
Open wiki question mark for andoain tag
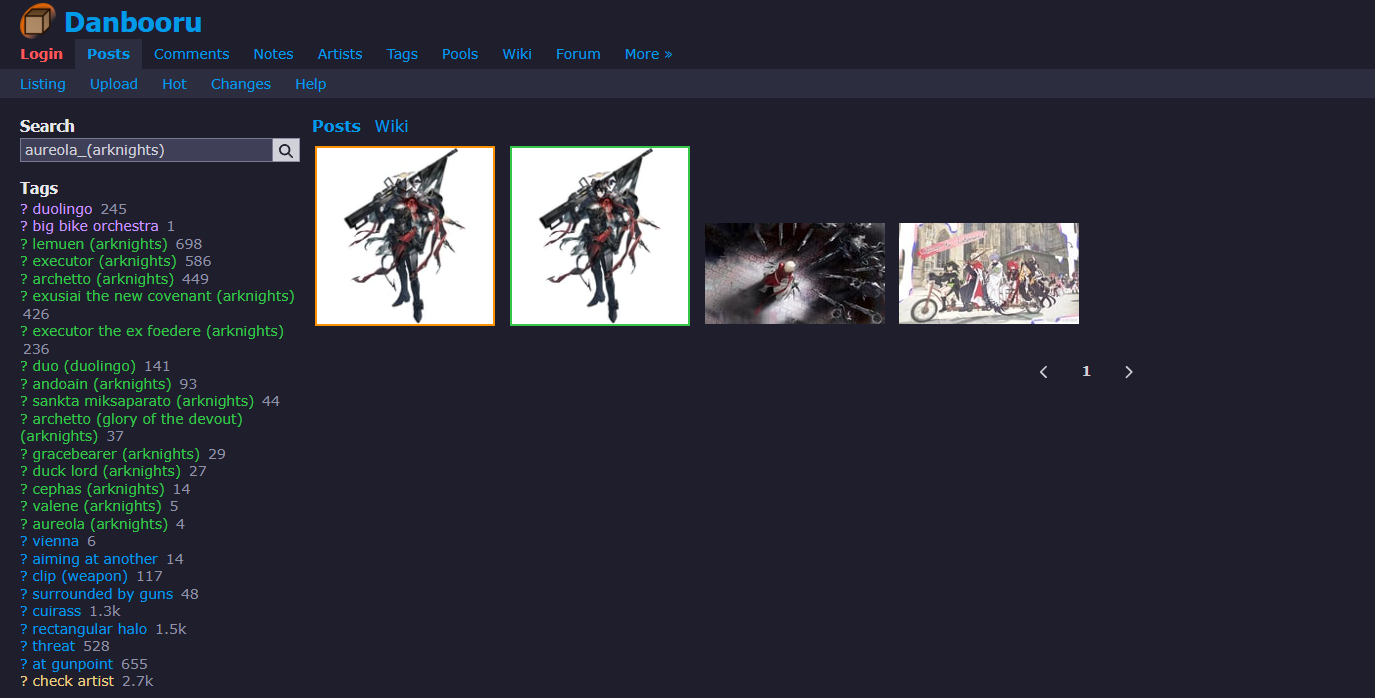pyautogui.click(x=24, y=384)
